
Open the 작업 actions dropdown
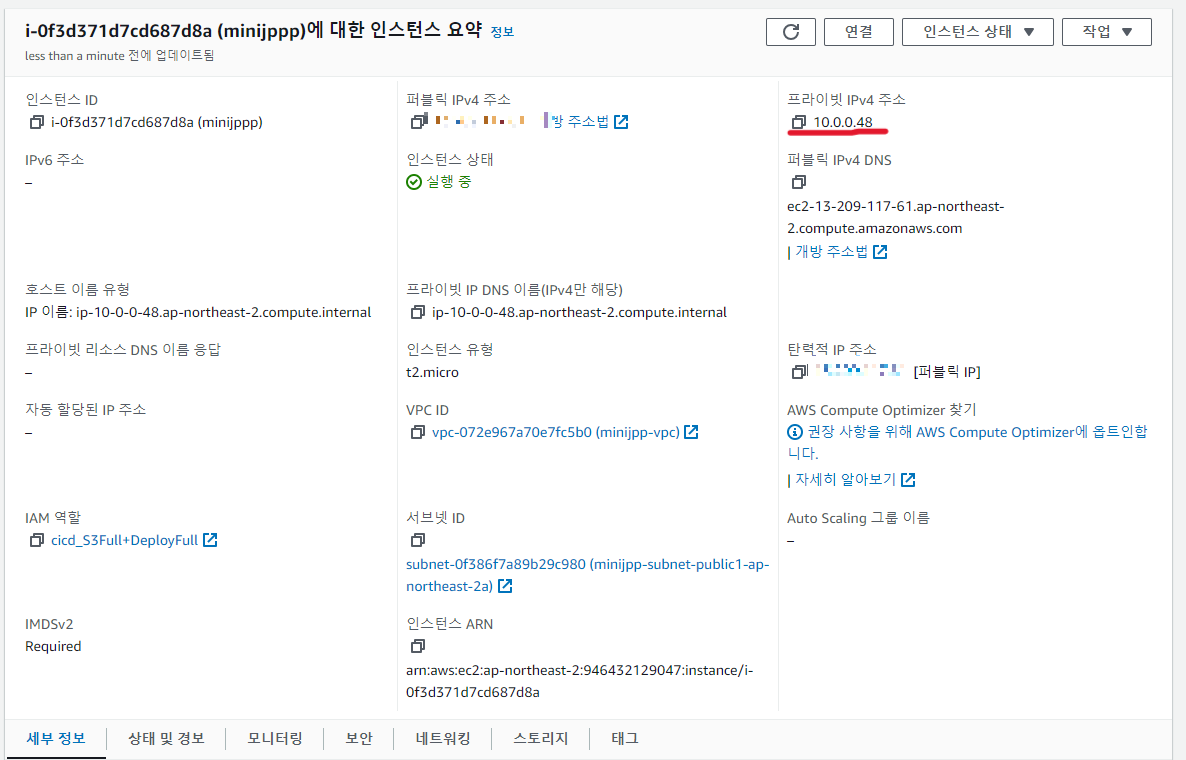pos(1107,32)
